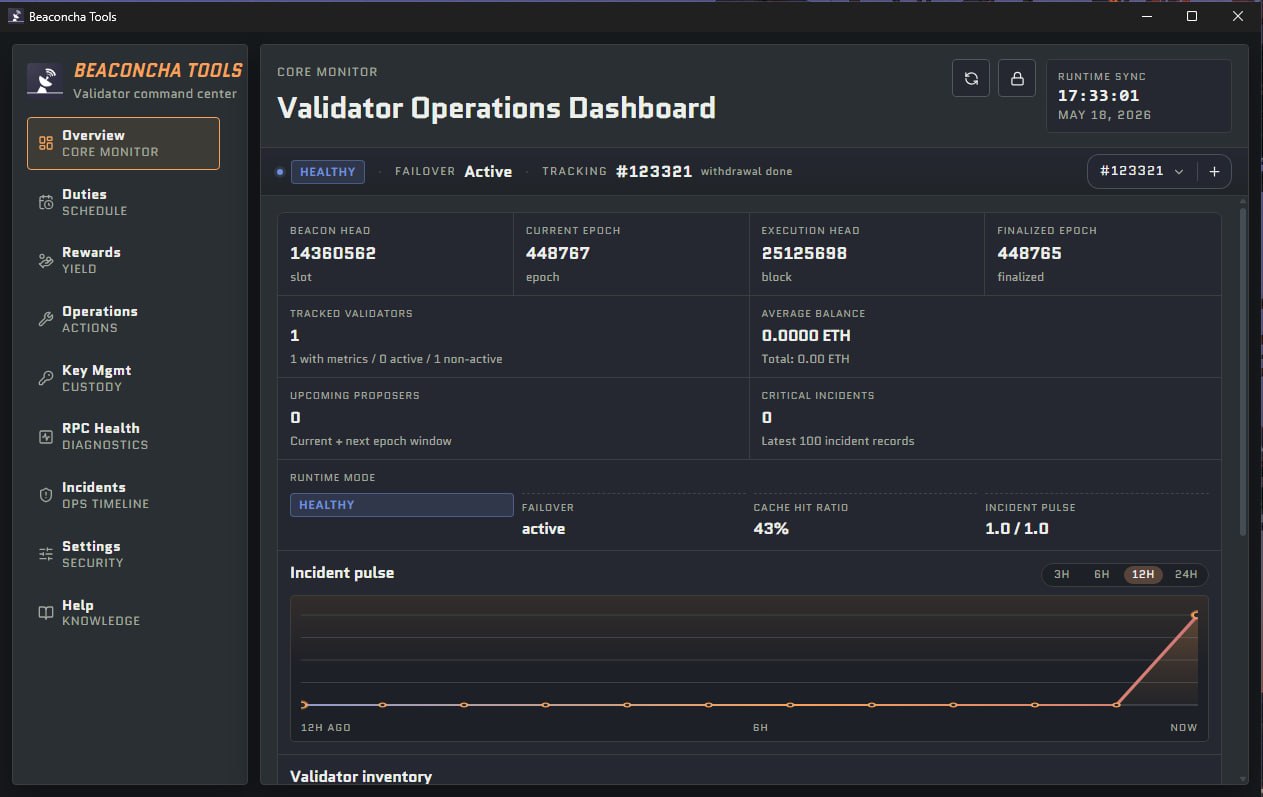The image size is (1263, 797).
Task: Lock the app with the padlock icon
Action: [1017, 78]
